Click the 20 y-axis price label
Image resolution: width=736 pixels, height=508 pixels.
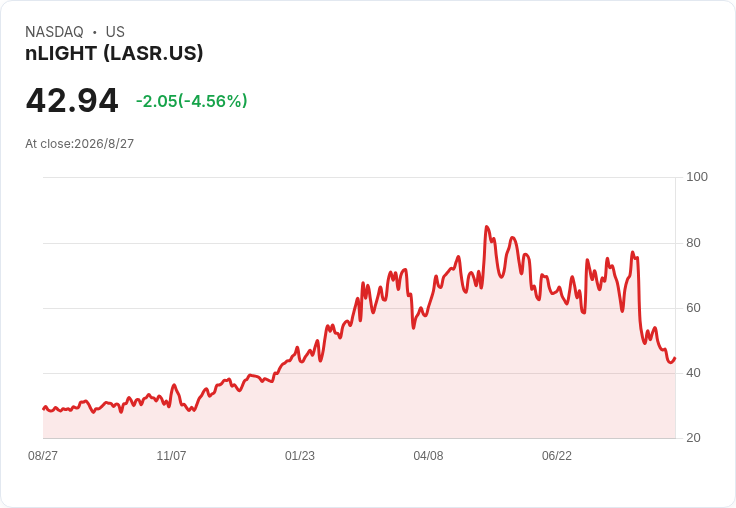point(693,438)
